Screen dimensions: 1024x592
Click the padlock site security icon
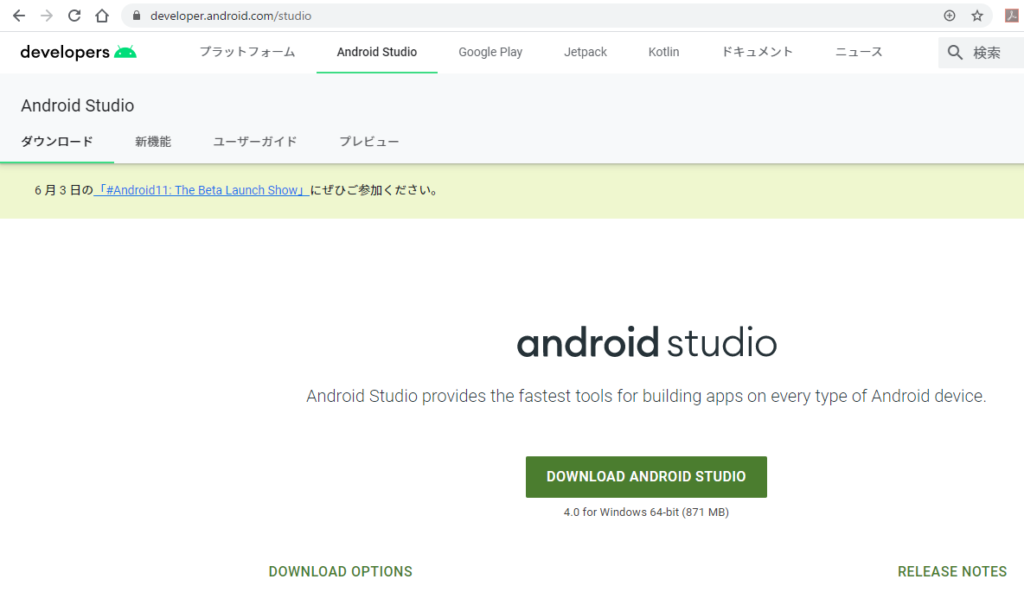click(x=136, y=16)
